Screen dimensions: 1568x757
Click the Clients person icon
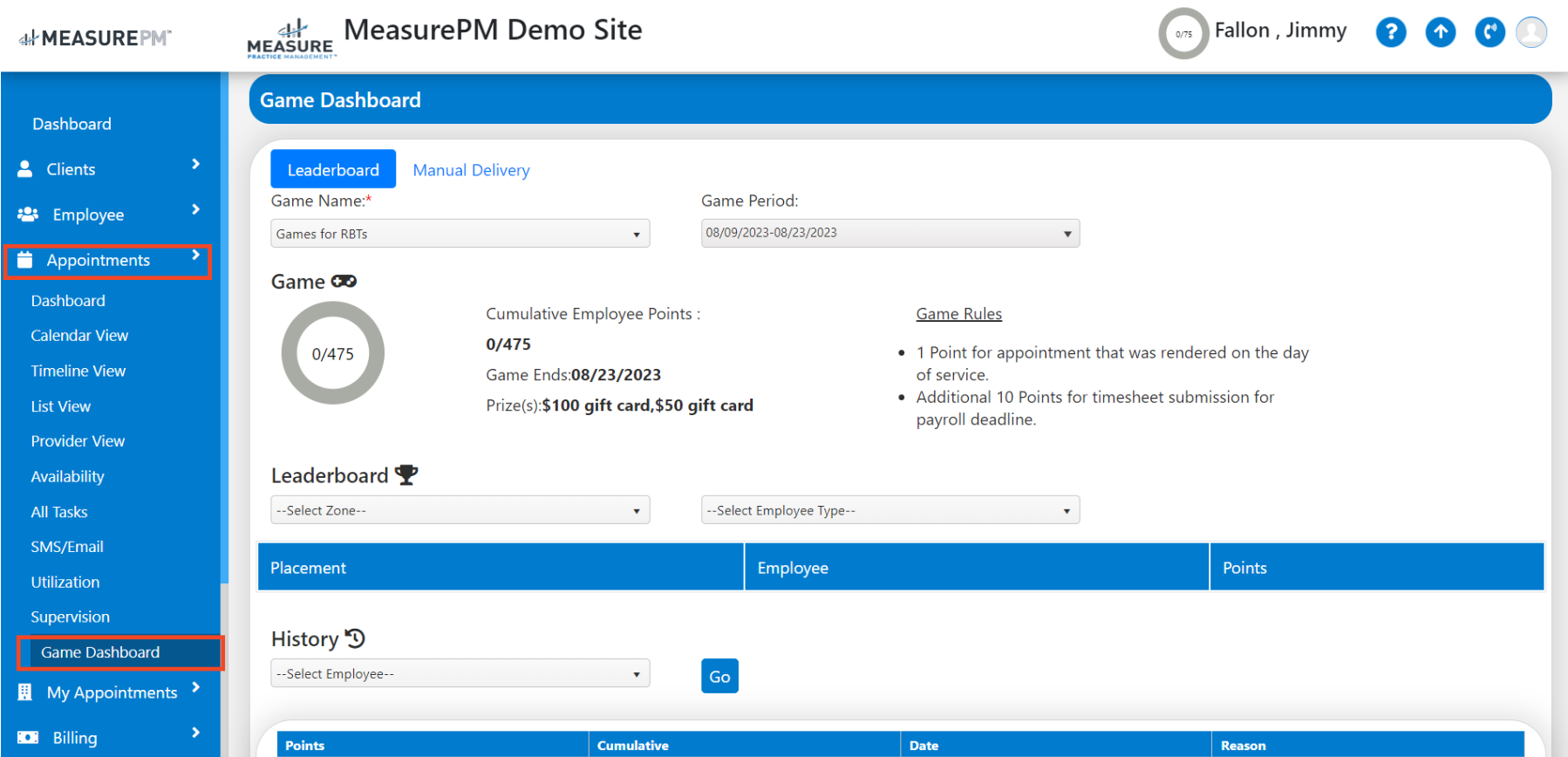(x=25, y=169)
